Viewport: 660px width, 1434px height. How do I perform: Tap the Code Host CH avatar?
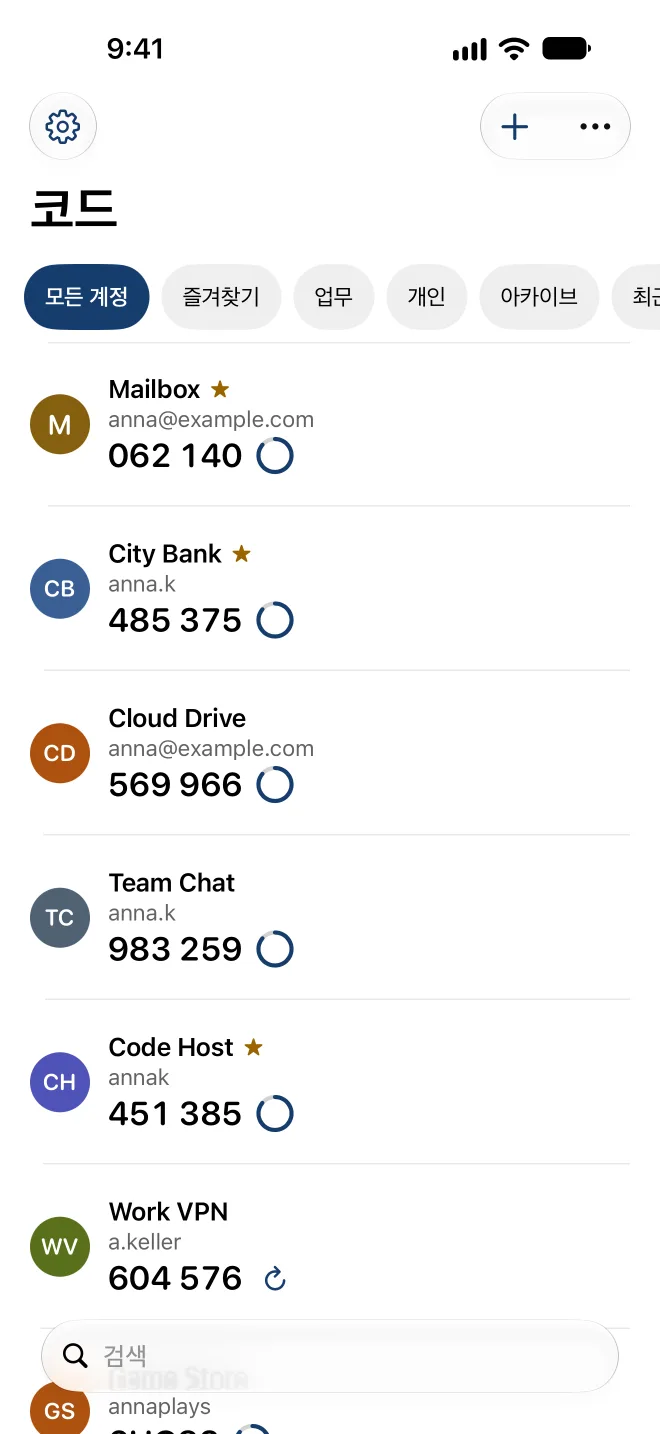click(60, 1082)
